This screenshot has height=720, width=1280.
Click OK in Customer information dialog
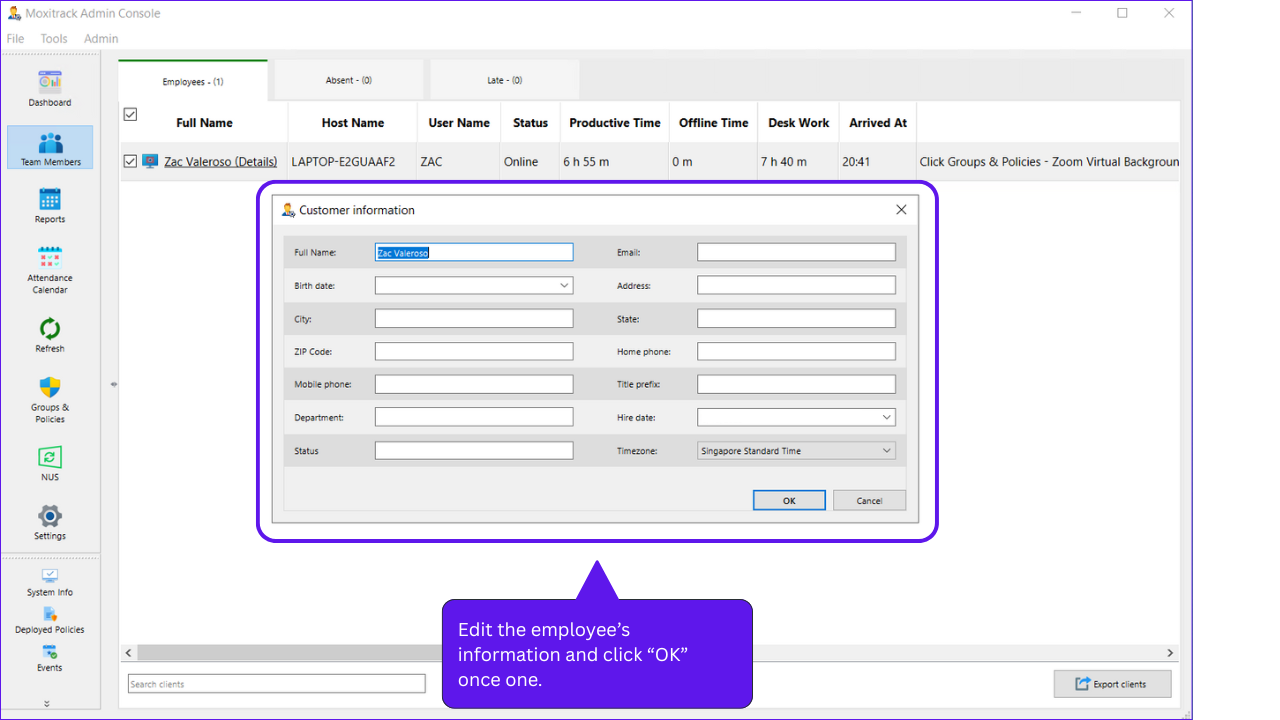pos(789,500)
